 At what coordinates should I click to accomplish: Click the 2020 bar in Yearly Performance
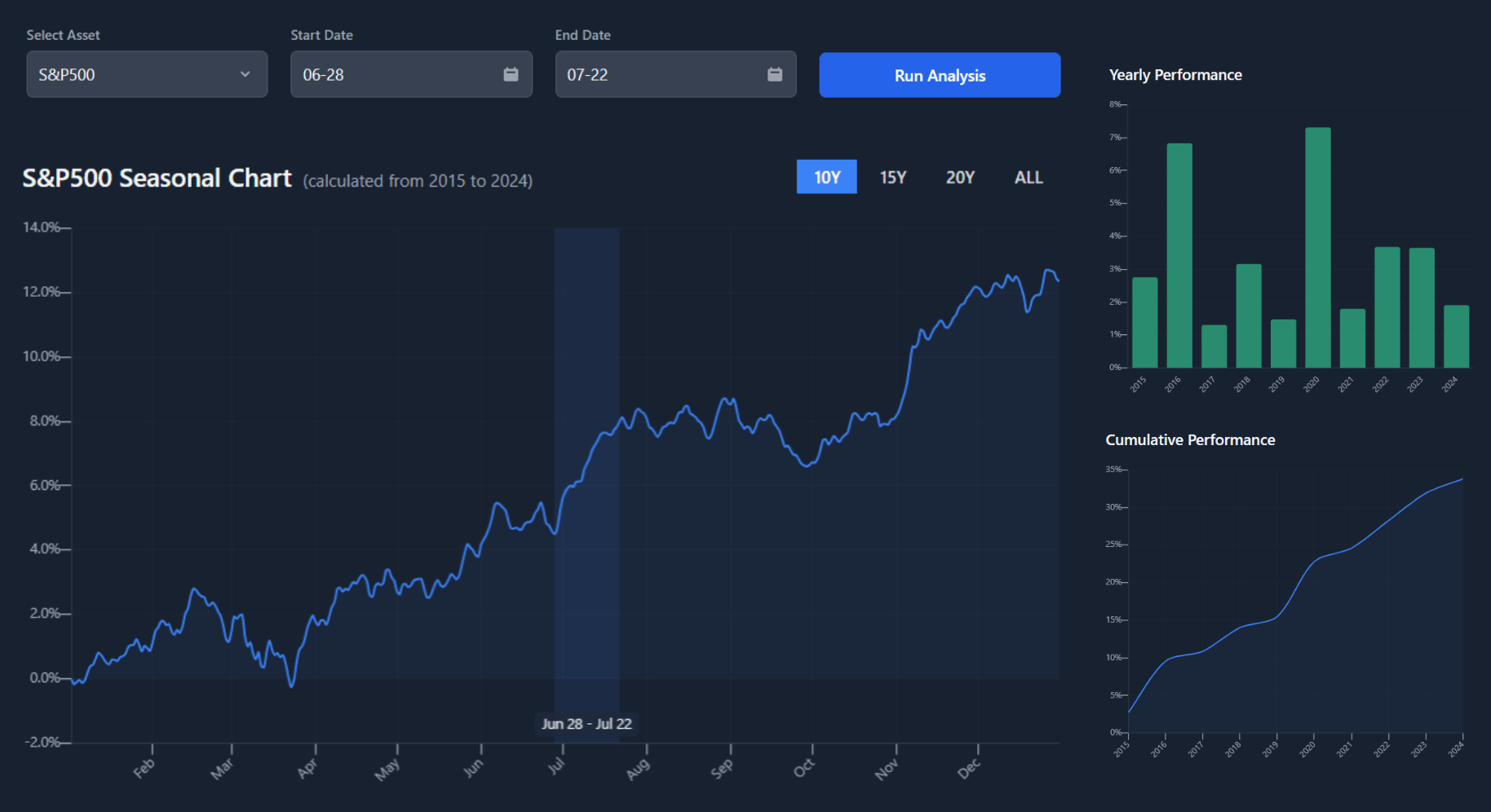pyautogui.click(x=1318, y=248)
